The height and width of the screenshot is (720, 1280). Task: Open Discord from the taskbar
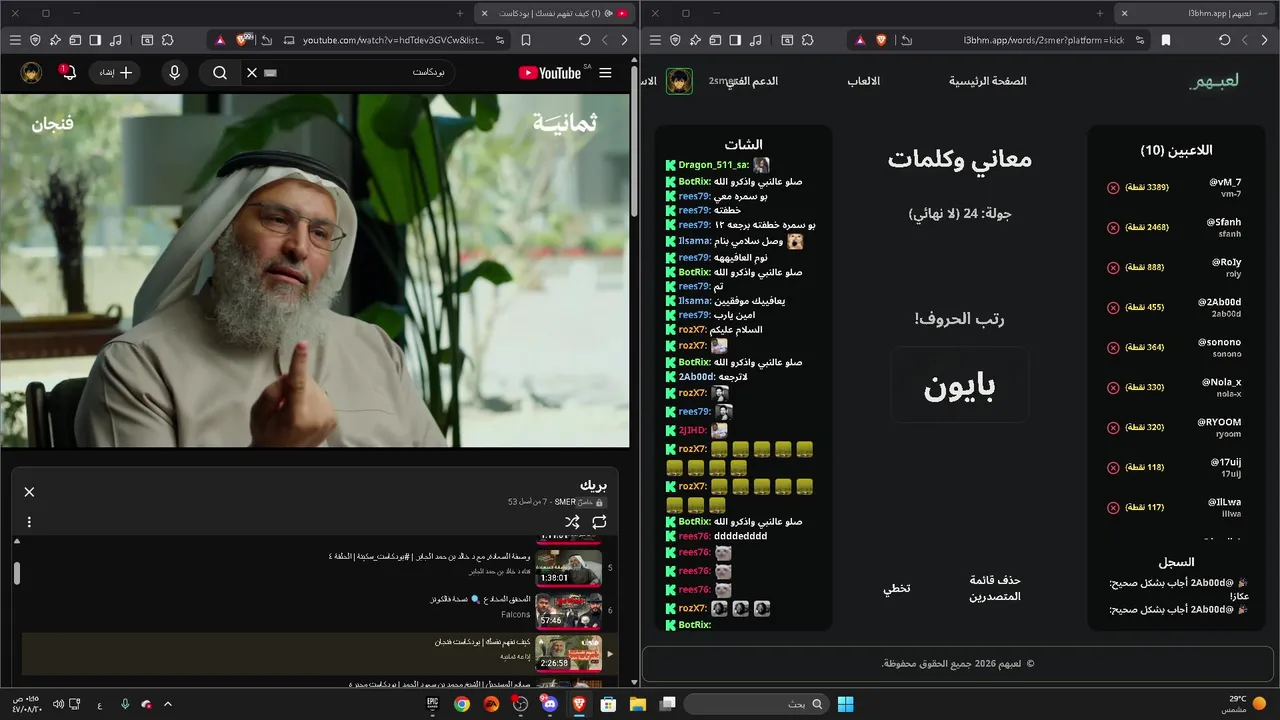click(549, 704)
